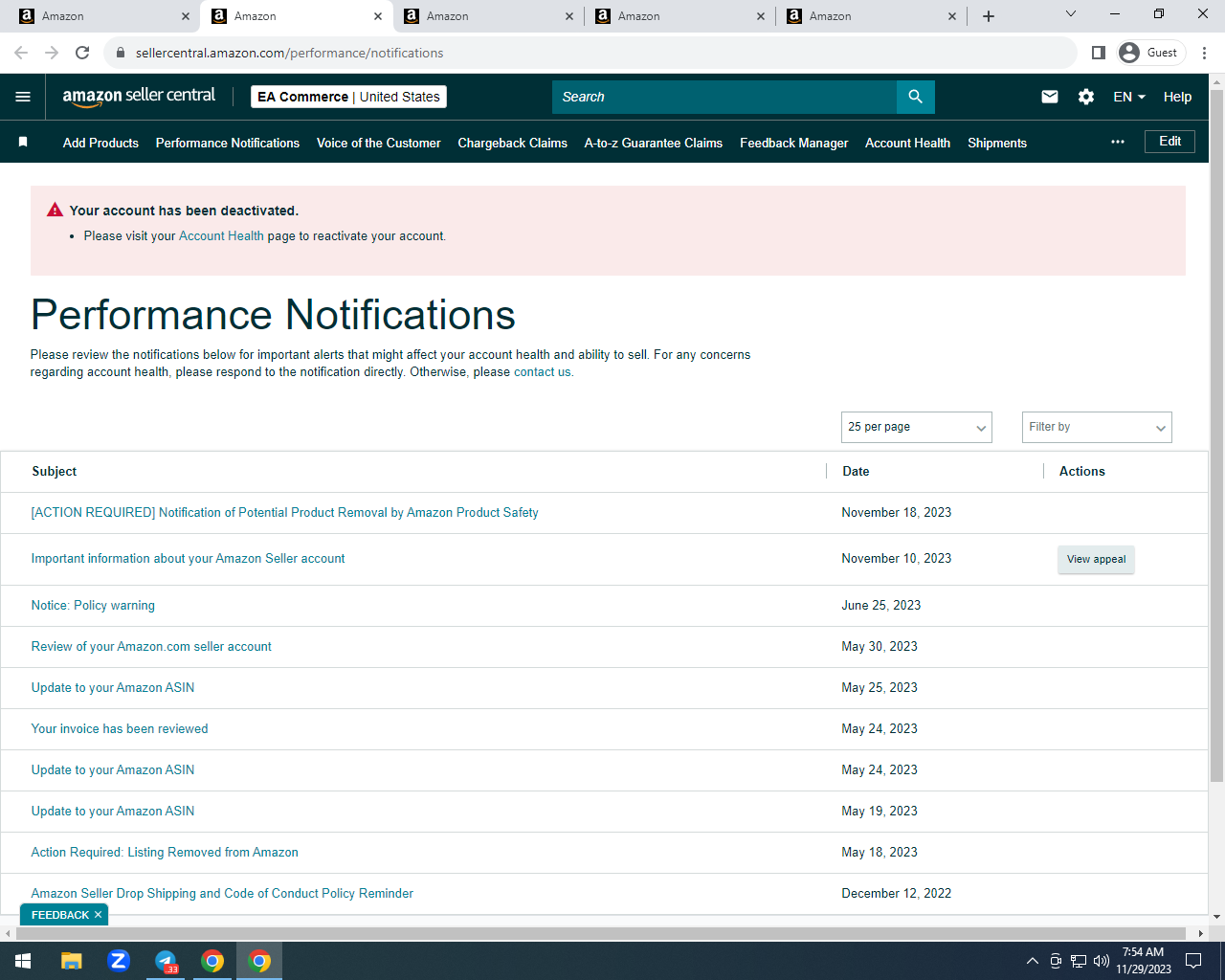Open Windows notification center icon
Viewport: 1225px width, 980px height.
1193,961
